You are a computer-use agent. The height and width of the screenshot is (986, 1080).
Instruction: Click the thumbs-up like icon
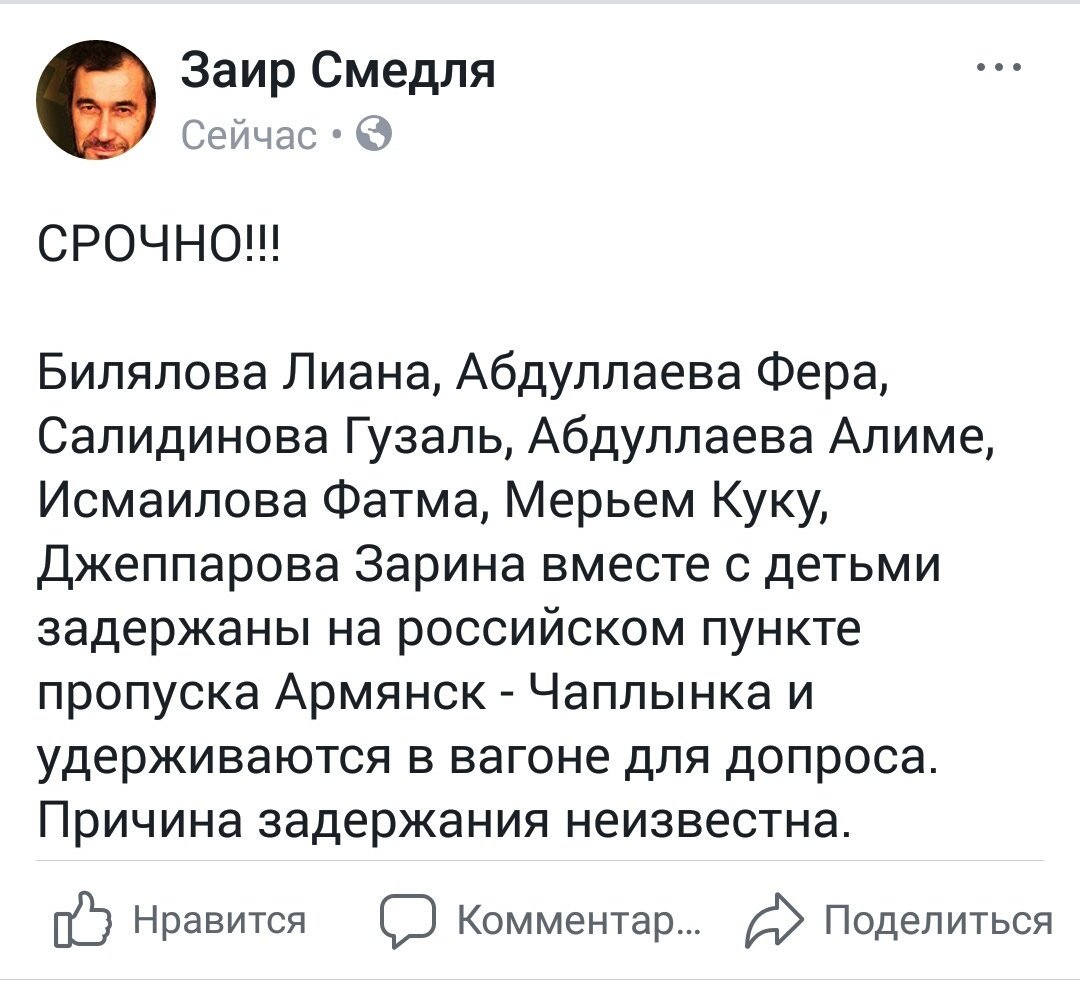click(85, 920)
